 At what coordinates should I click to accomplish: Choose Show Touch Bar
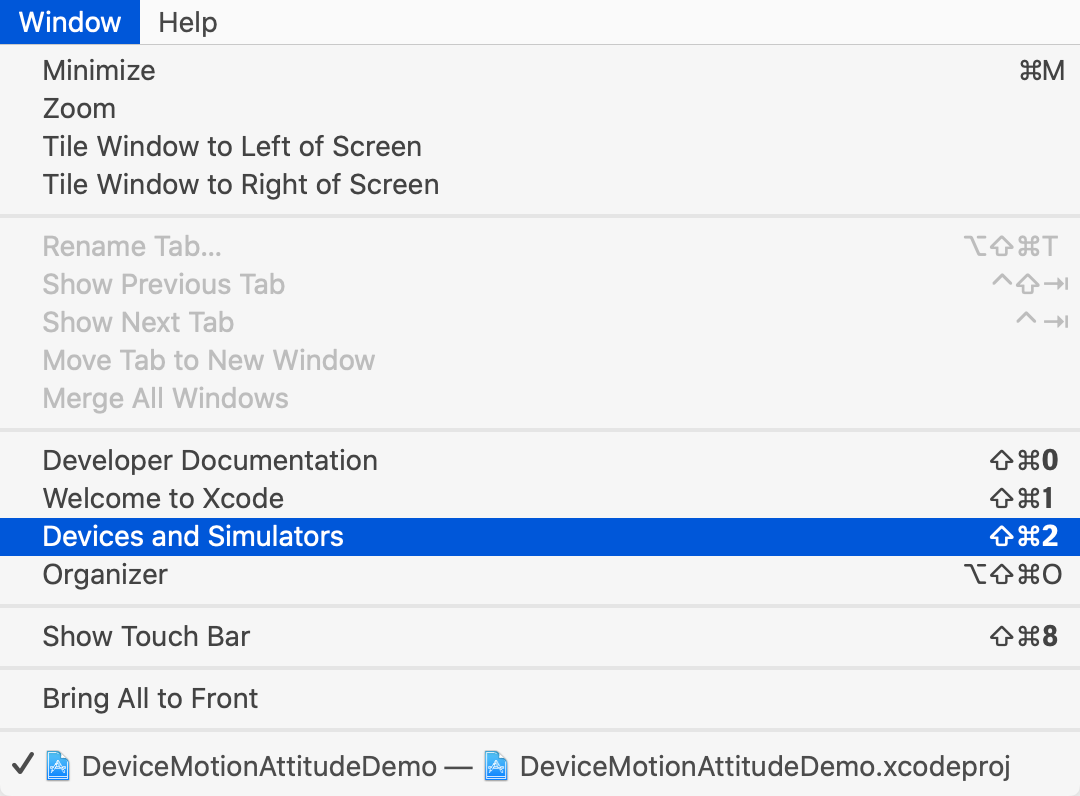[540, 636]
